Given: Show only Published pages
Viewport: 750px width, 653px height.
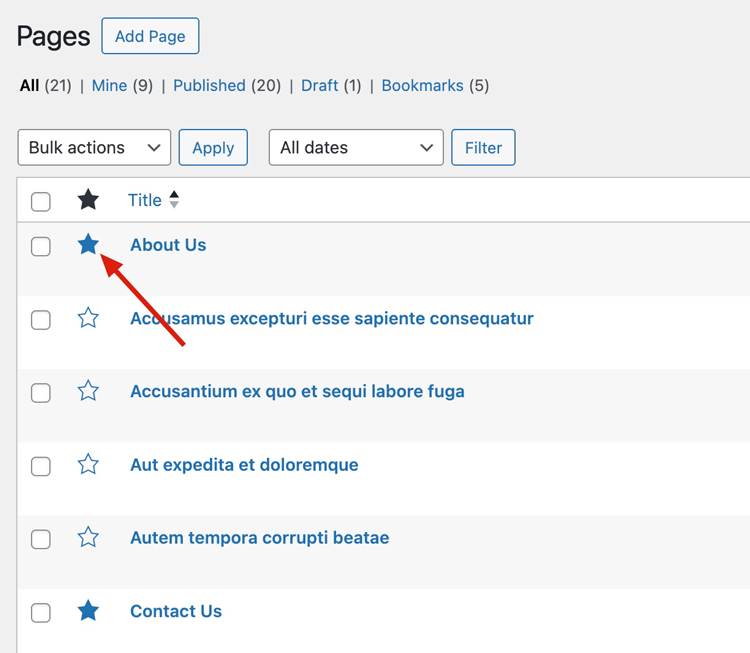Looking at the screenshot, I should pyautogui.click(x=209, y=86).
